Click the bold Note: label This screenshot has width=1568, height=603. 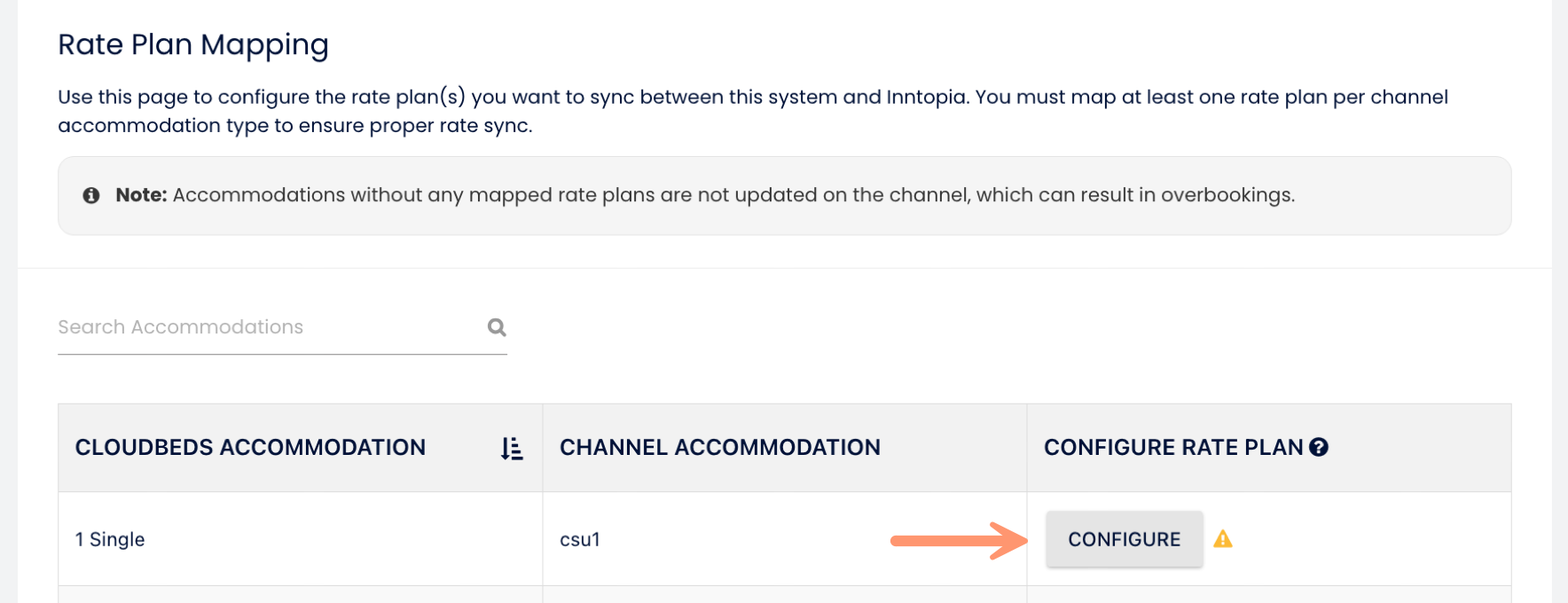tap(141, 195)
